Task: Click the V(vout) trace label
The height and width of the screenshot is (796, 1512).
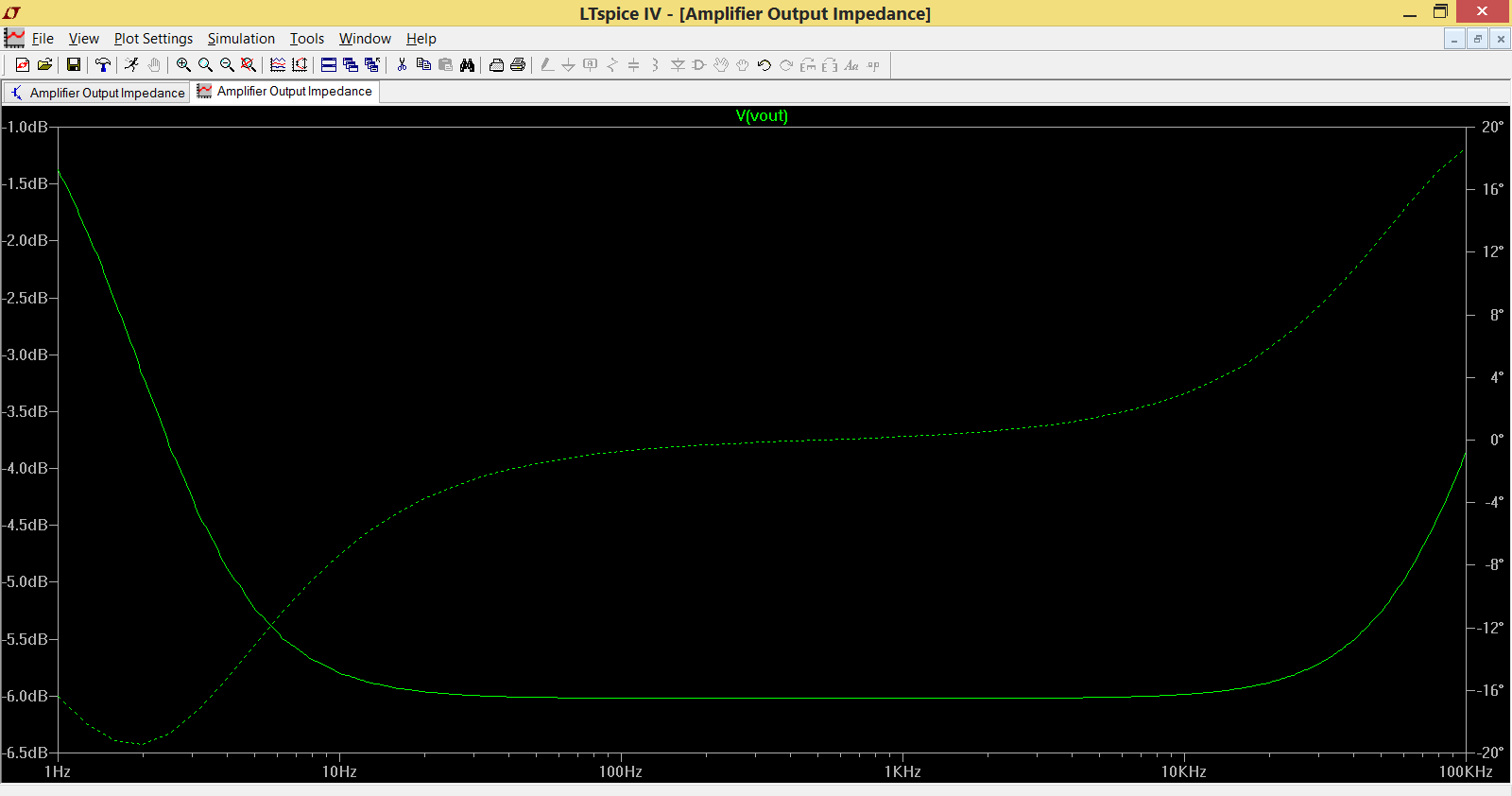Action: (x=762, y=116)
